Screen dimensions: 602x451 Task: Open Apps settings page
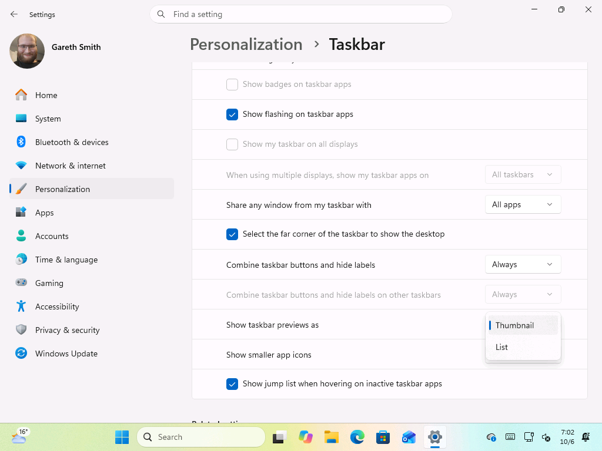92,212
